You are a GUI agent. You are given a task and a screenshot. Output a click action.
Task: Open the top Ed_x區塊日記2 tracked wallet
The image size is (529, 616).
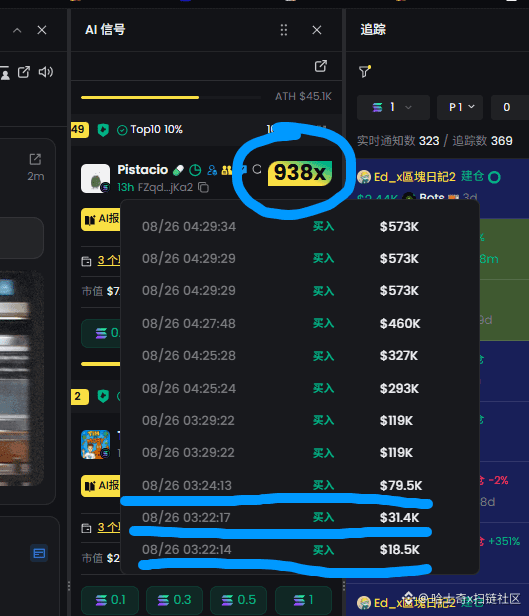tap(414, 177)
